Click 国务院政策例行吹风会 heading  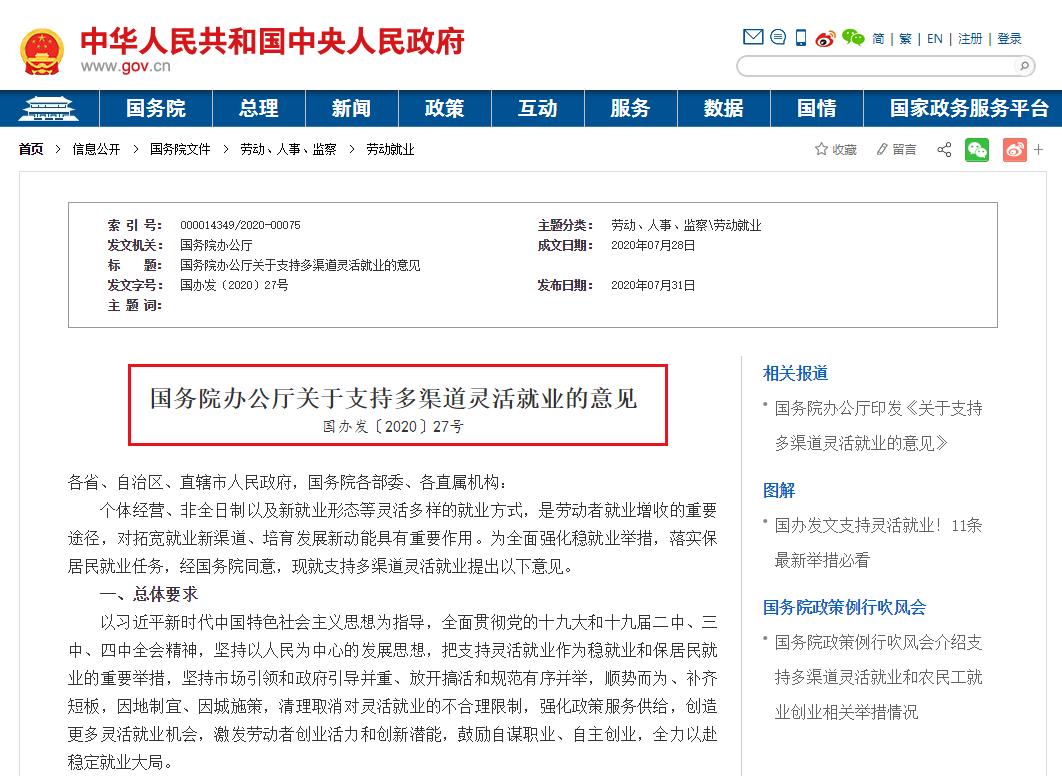844,607
